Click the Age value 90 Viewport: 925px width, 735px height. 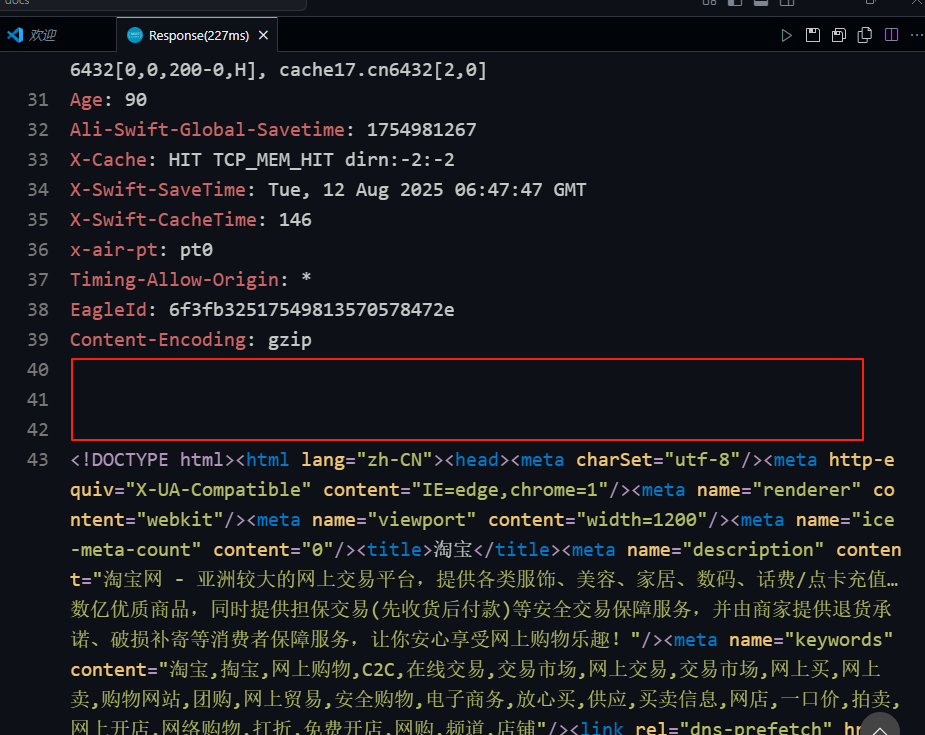136,100
